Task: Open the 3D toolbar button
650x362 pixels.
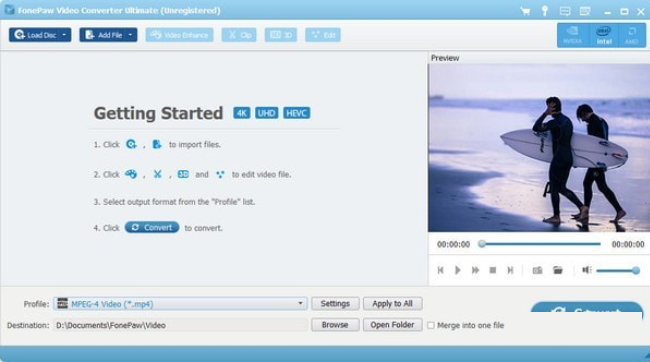Action: point(281,35)
